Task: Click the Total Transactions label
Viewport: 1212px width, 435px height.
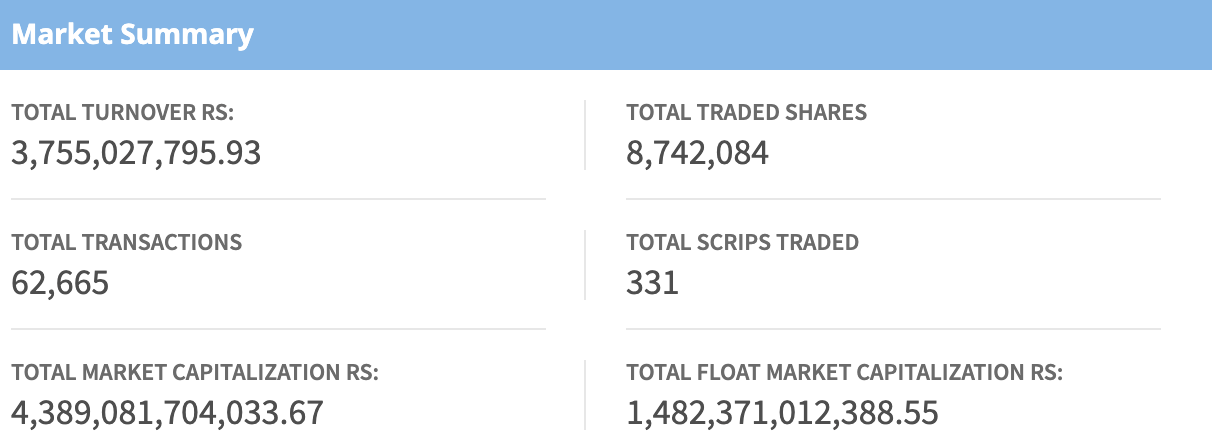Action: 126,242
